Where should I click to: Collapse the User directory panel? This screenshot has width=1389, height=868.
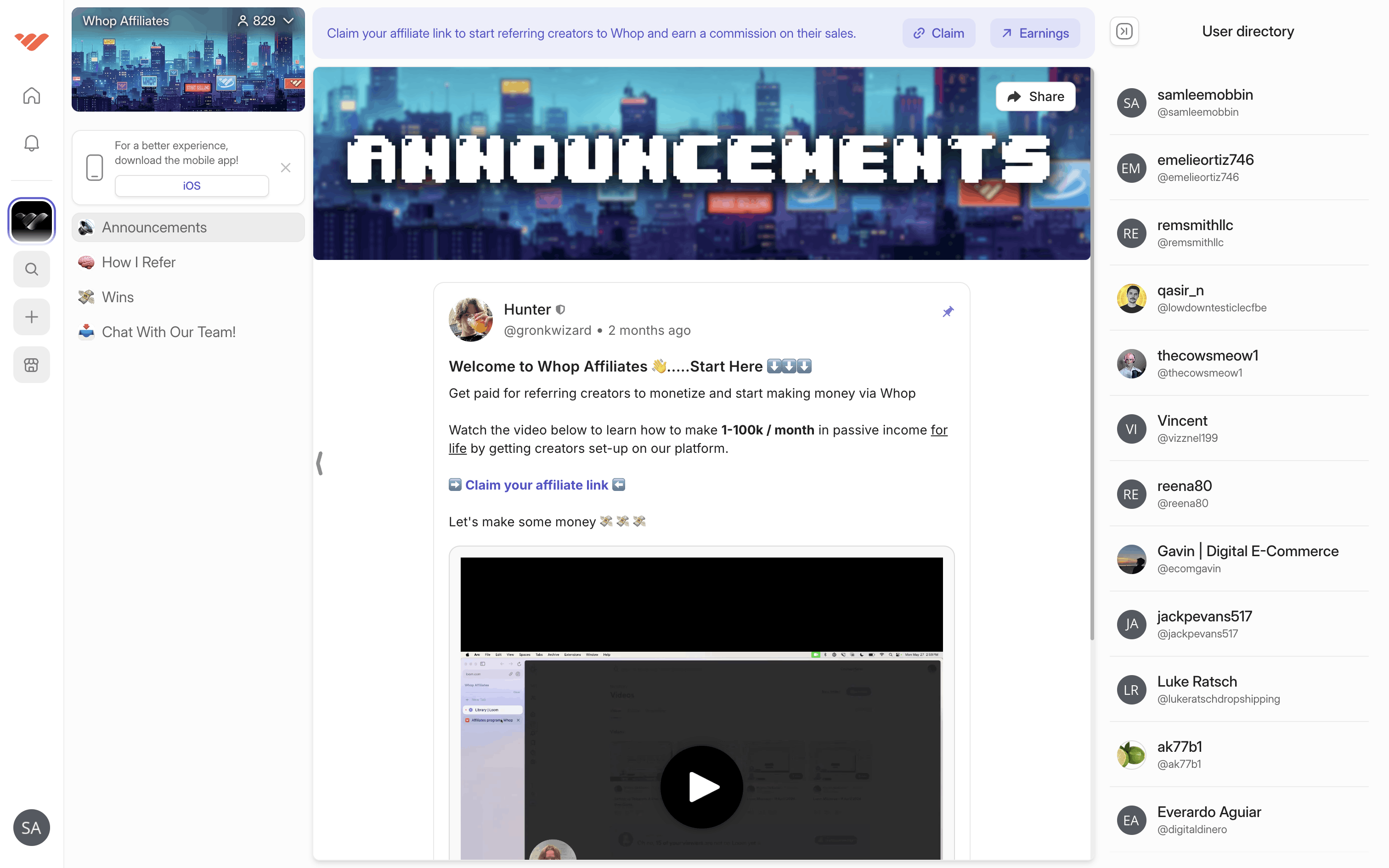tap(1124, 32)
